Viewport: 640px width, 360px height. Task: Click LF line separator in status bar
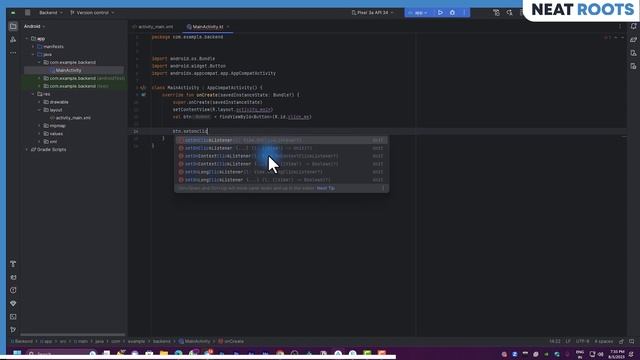click(568, 341)
